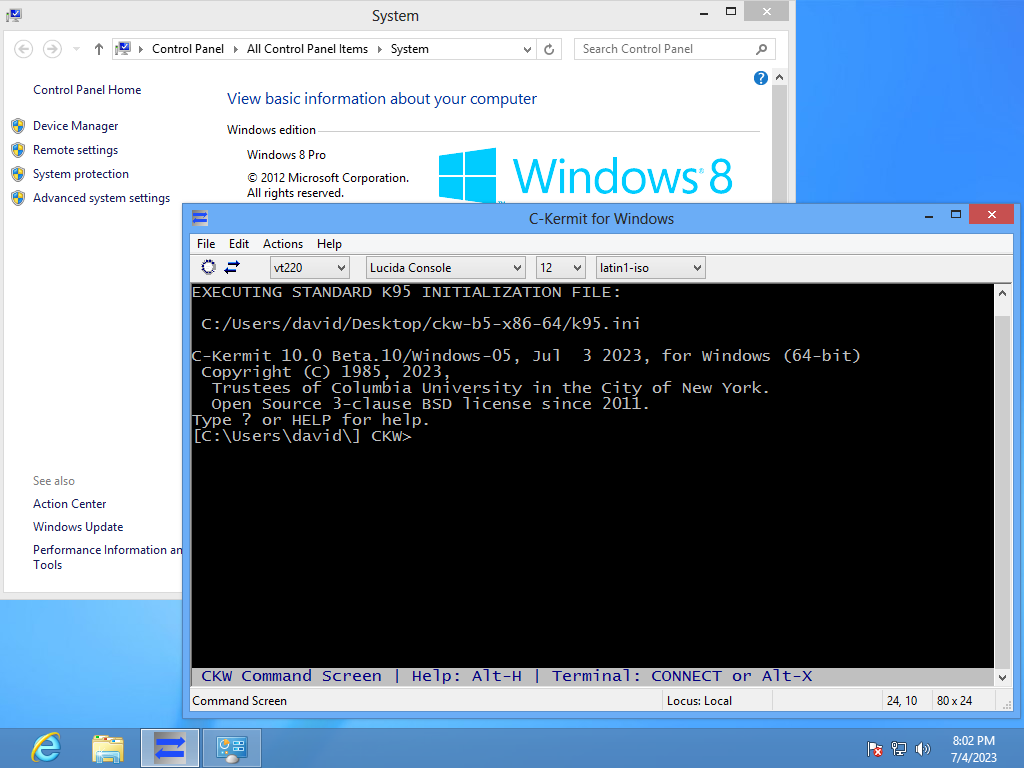This screenshot has height=768, width=1024.
Task: Click the 'Windows 8 Pro' edition text
Action: (x=286, y=155)
